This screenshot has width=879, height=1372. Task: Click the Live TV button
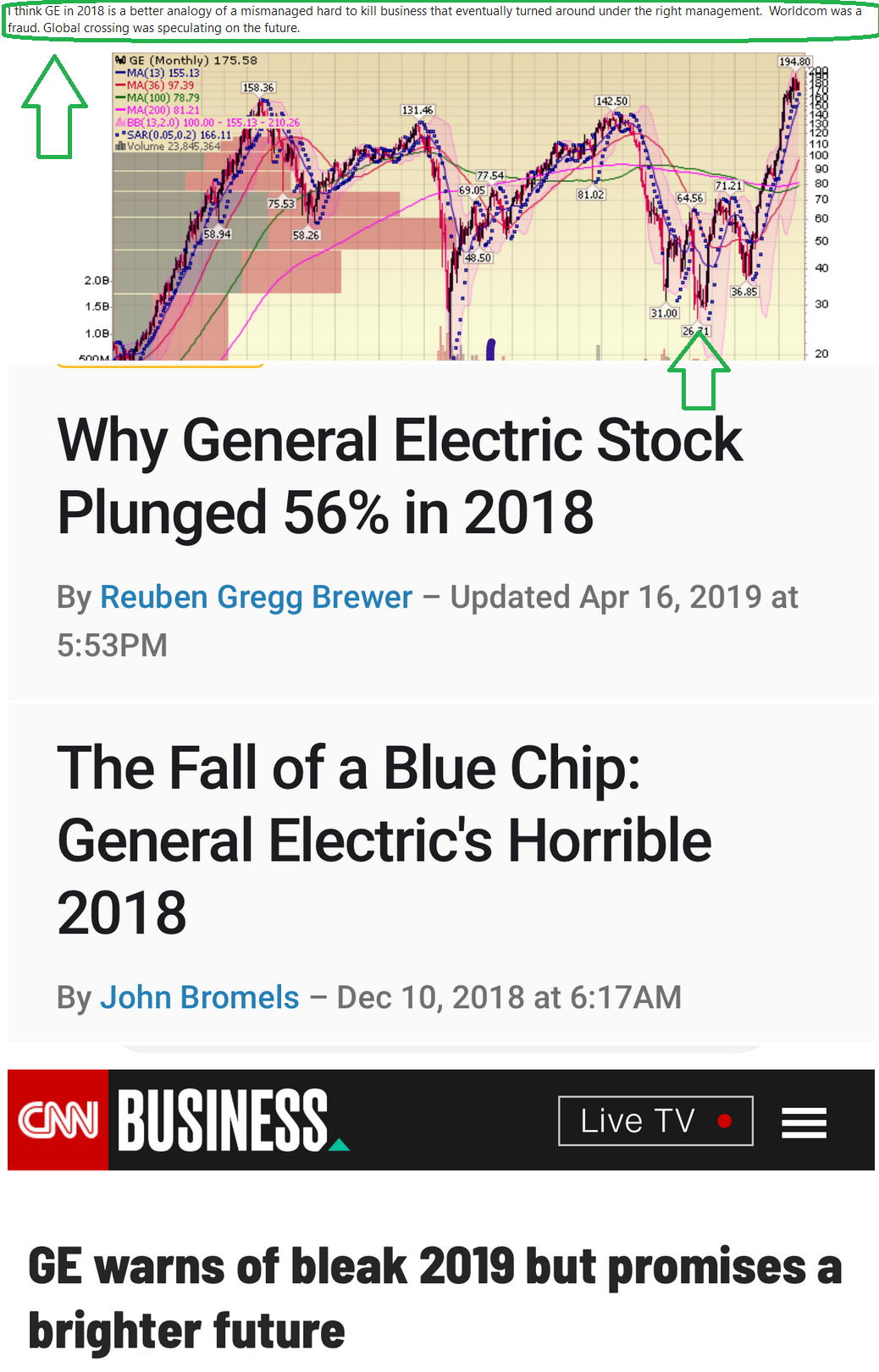[x=655, y=1121]
